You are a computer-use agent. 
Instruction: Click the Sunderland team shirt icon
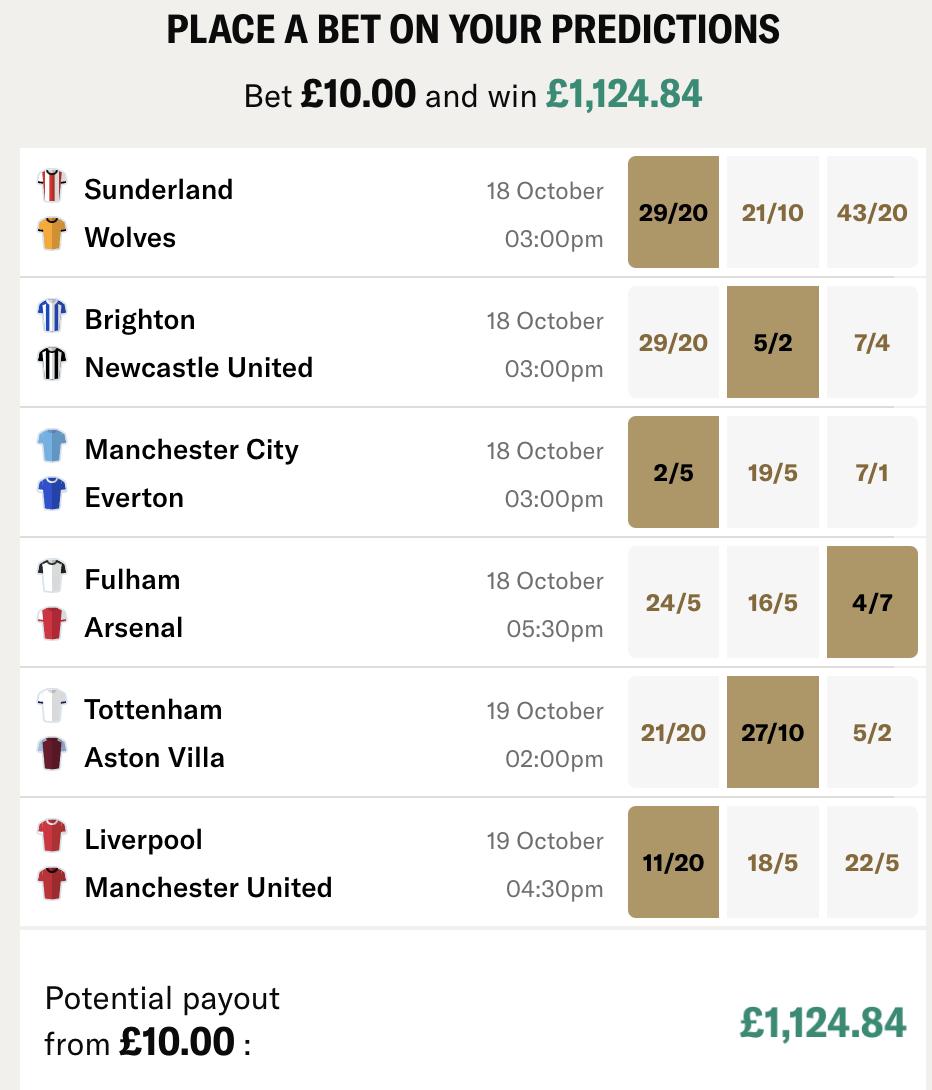[x=52, y=187]
